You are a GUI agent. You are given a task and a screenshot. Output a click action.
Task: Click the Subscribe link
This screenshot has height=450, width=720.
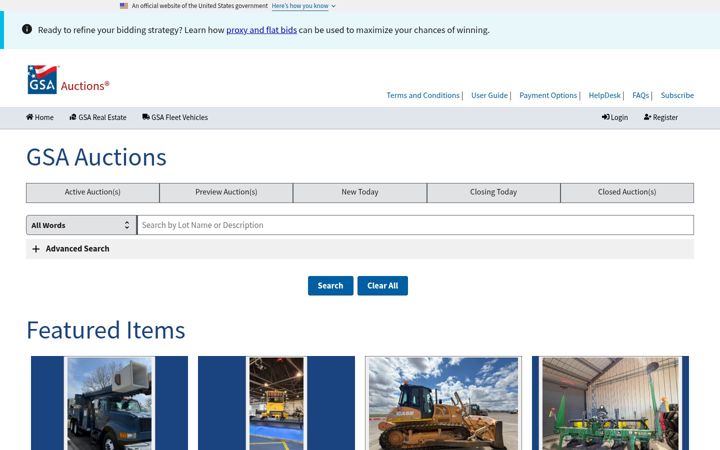pos(677,96)
